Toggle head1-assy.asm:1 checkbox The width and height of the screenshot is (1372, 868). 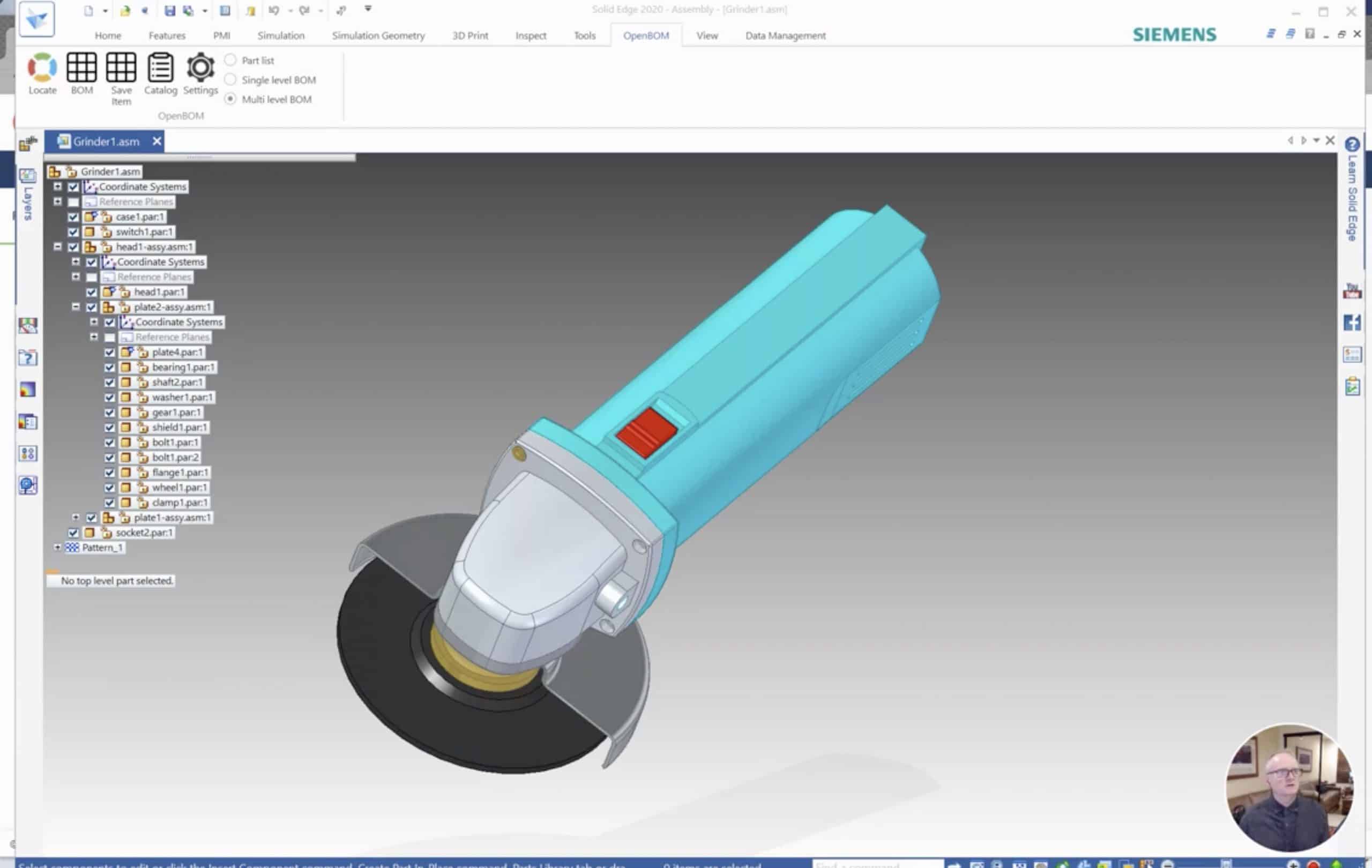(x=73, y=247)
